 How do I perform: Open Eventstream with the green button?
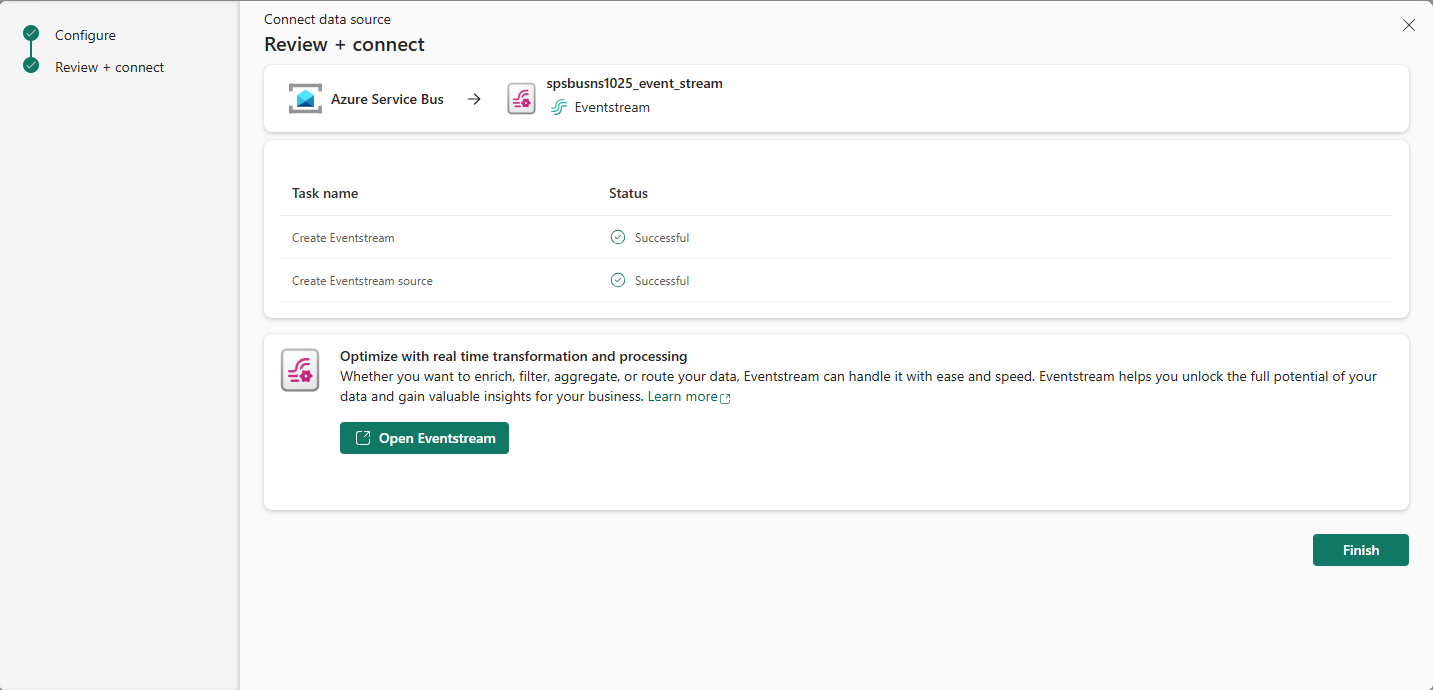point(424,437)
